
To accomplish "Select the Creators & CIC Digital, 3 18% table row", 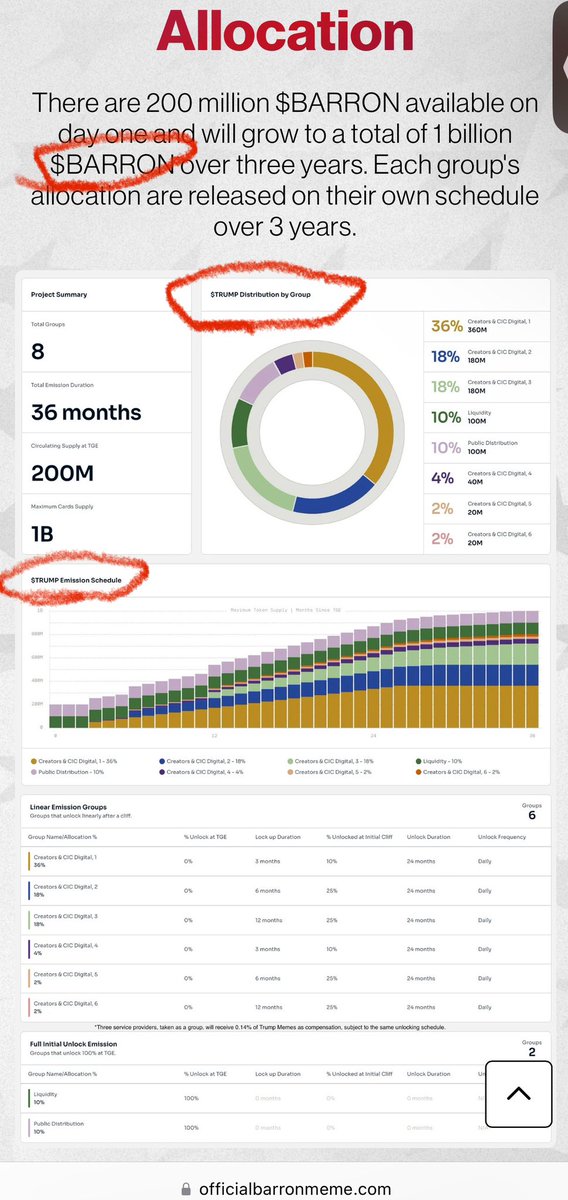I will click(x=284, y=919).
